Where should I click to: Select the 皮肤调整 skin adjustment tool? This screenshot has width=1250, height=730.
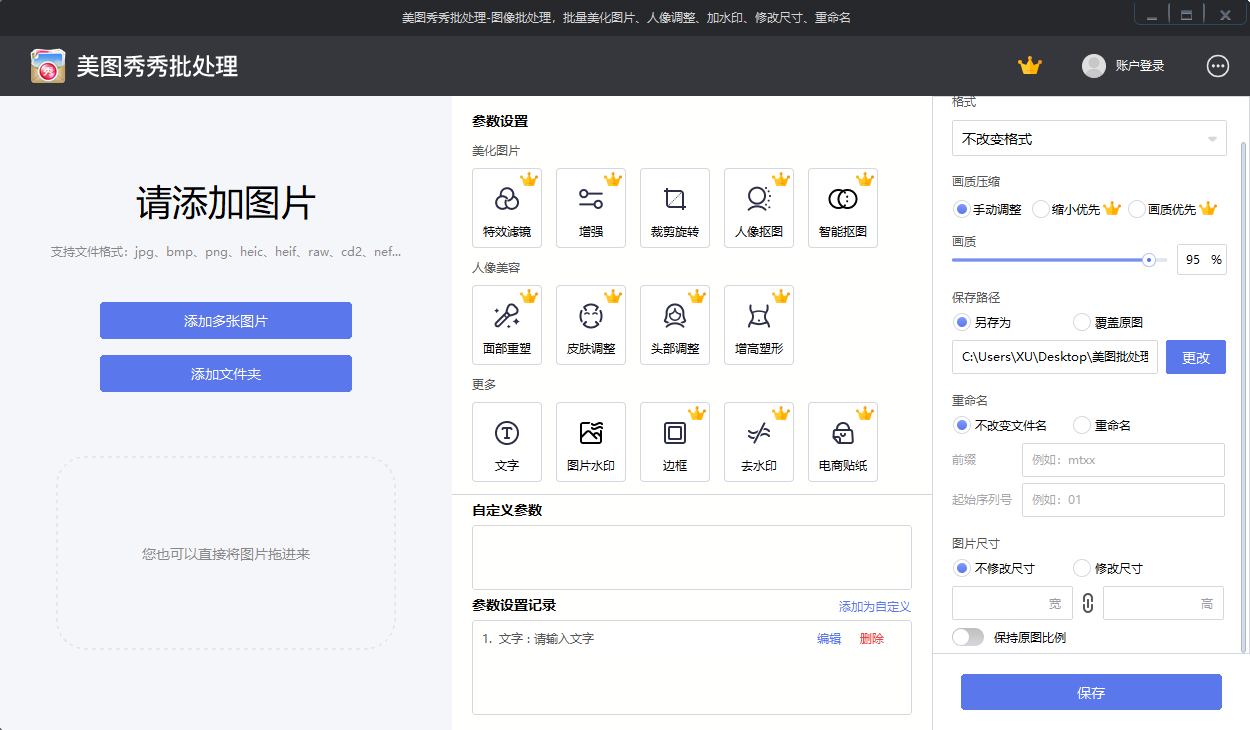(x=591, y=324)
